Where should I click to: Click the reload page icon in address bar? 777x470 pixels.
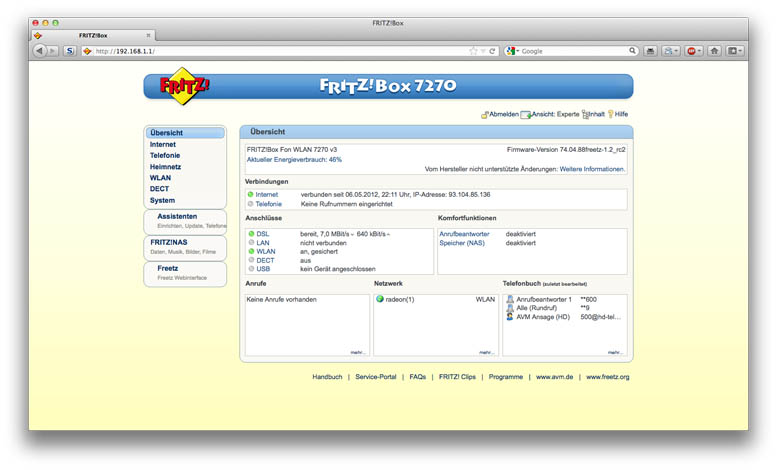pyautogui.click(x=493, y=51)
